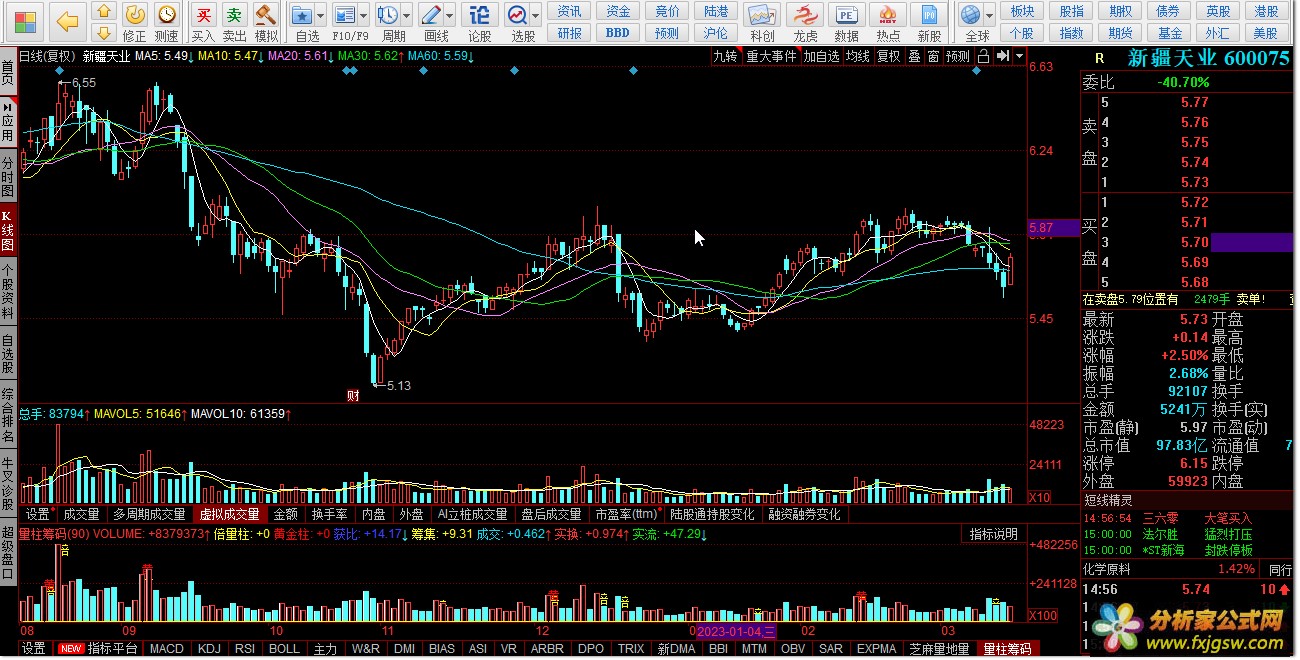Expand the 全球 dropdown arrow
Image resolution: width=1300 pixels, height=660 pixels.
[x=988, y=16]
